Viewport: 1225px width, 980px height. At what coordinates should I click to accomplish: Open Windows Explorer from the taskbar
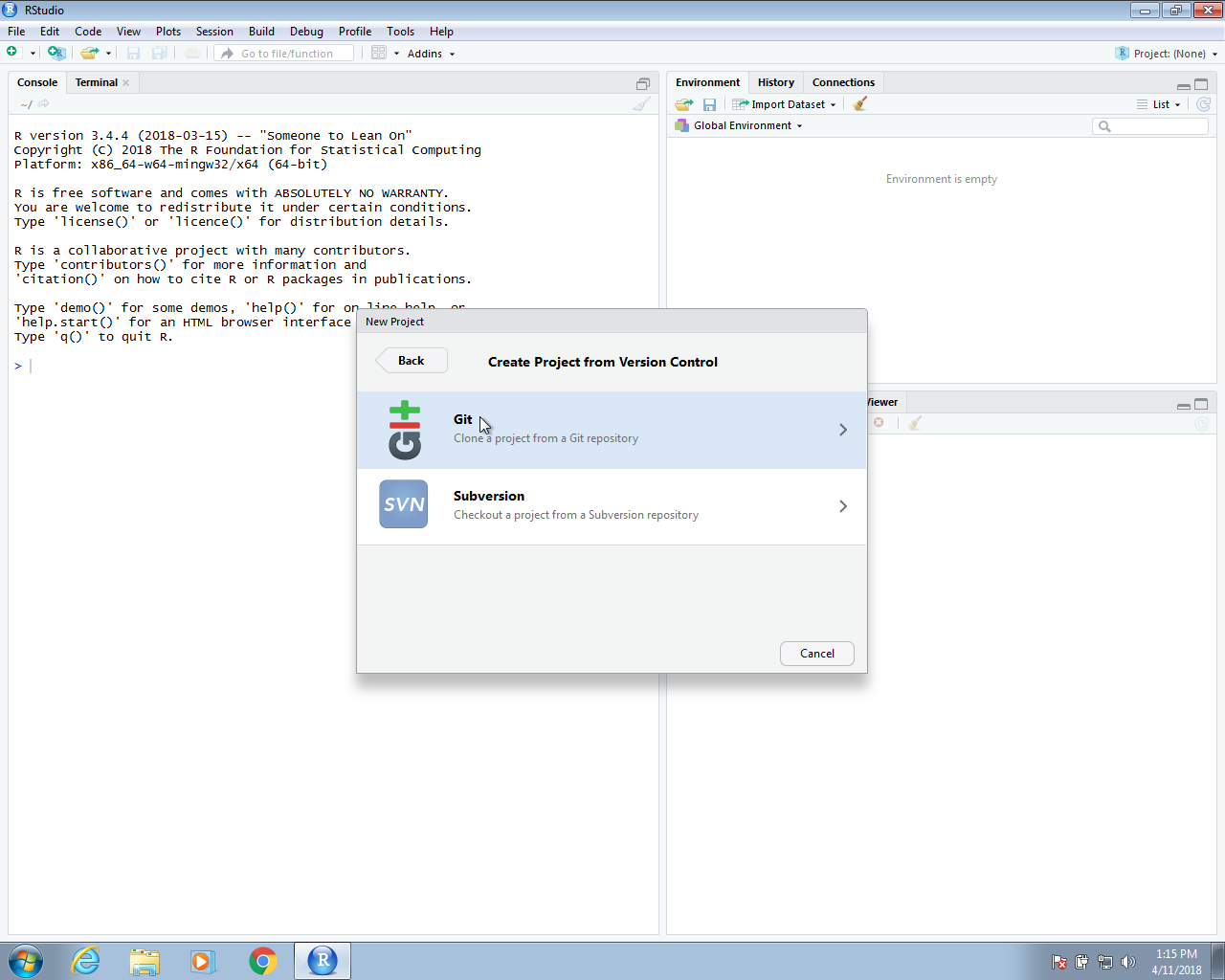click(145, 961)
